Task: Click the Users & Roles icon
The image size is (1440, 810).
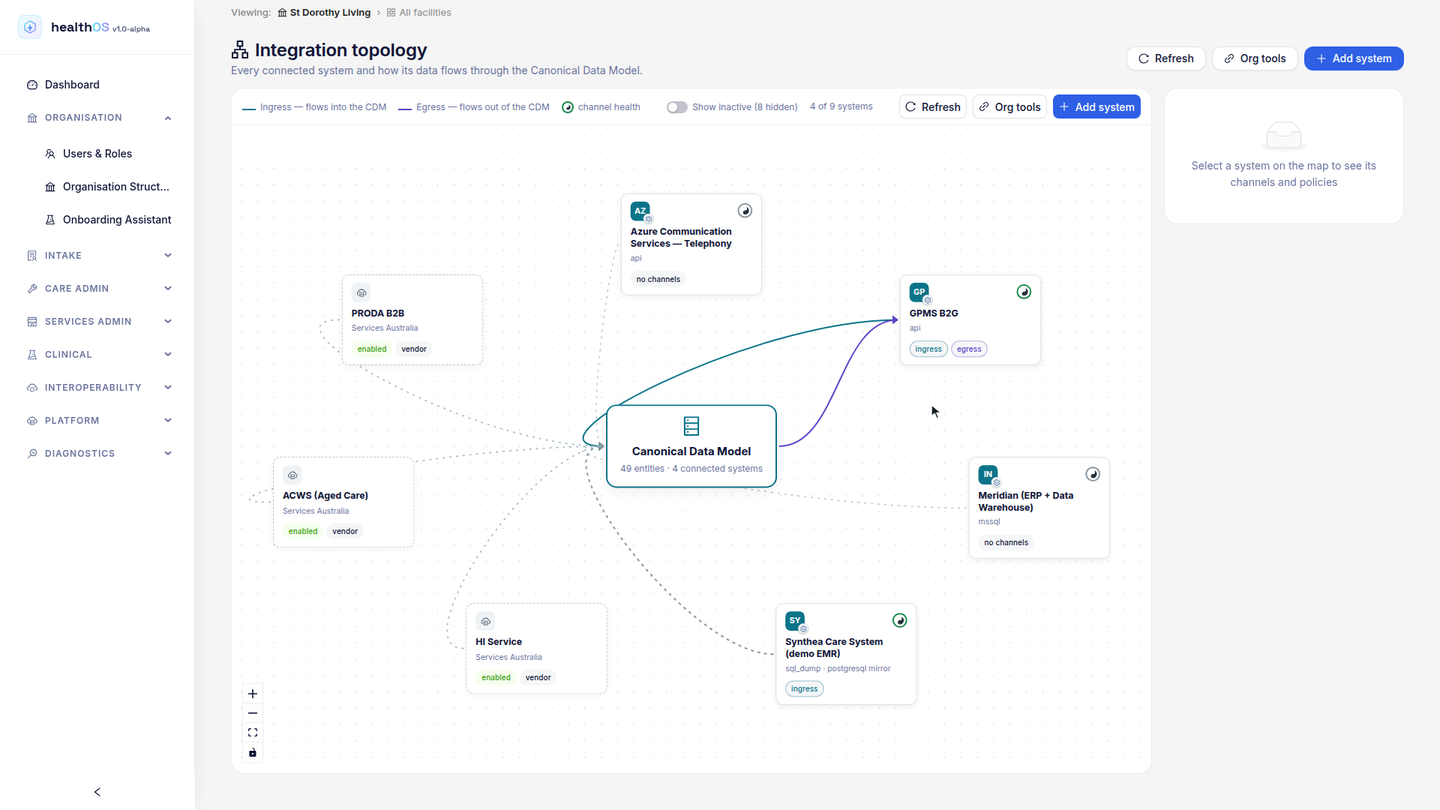Action: coord(51,154)
